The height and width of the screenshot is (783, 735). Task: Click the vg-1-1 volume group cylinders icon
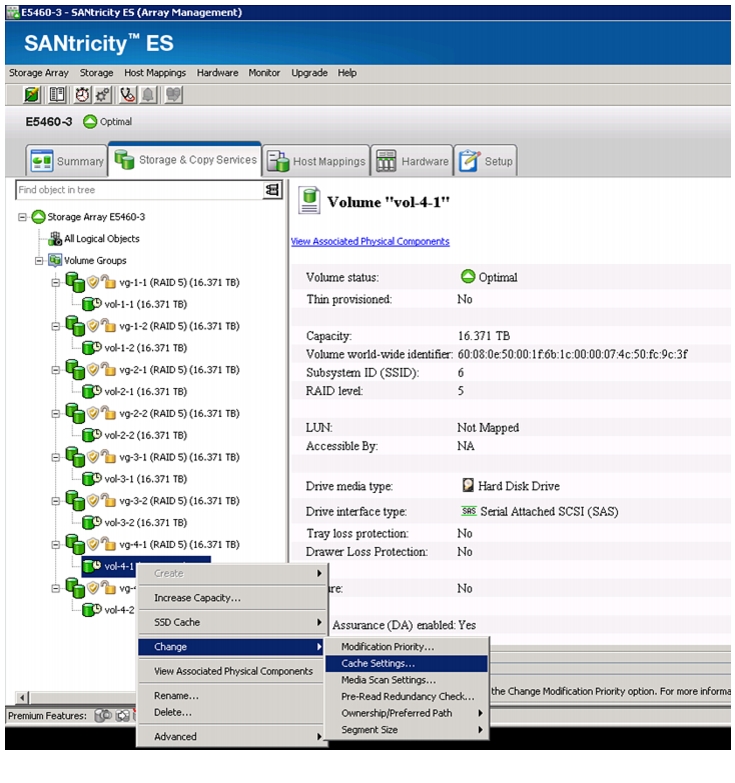click(75, 282)
